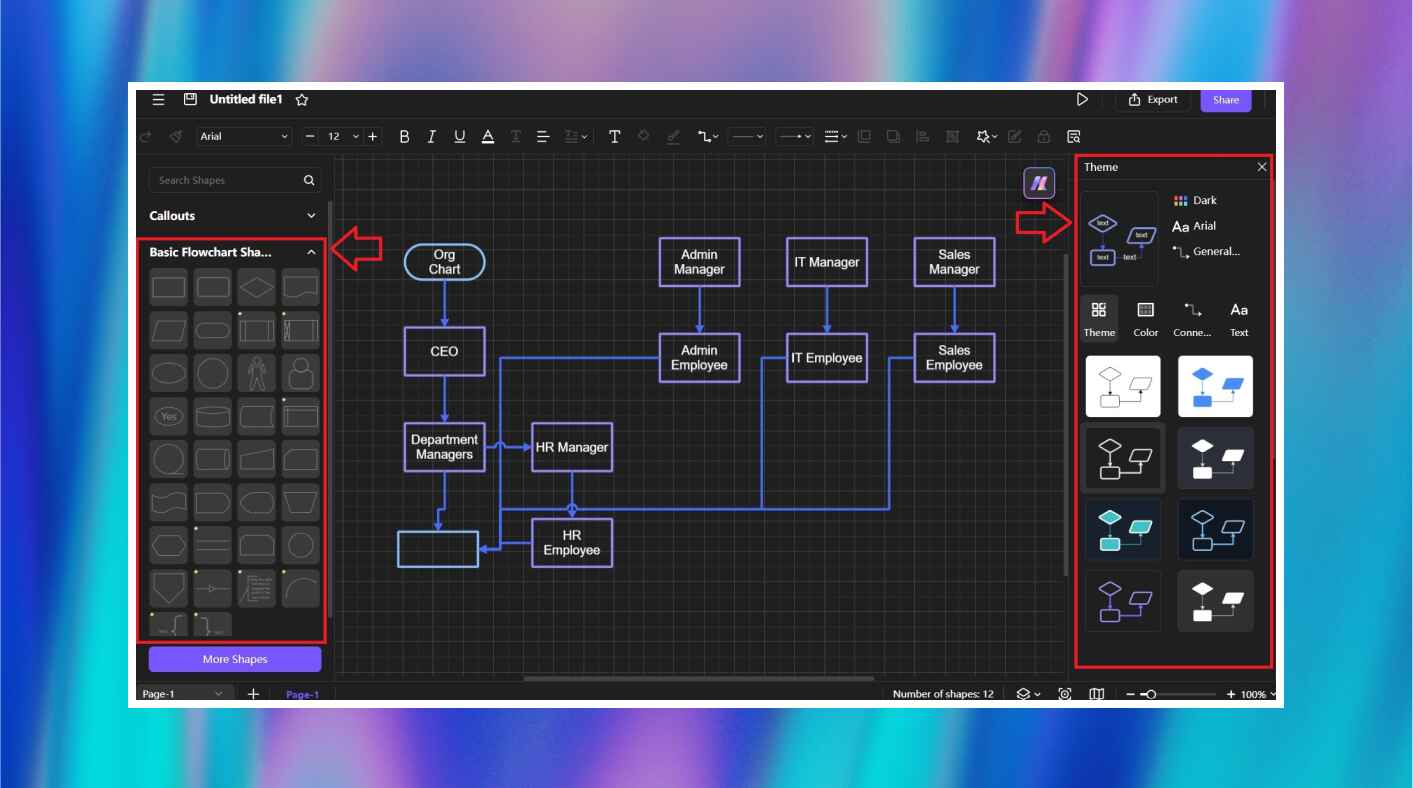Image resolution: width=1413 pixels, height=788 pixels.
Task: Open line weight dropdown
Action: coord(836,136)
